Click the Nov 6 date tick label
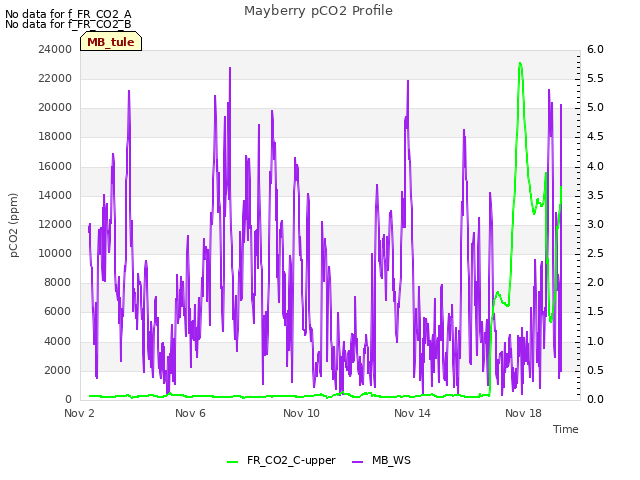This screenshot has width=640, height=480. [190, 413]
